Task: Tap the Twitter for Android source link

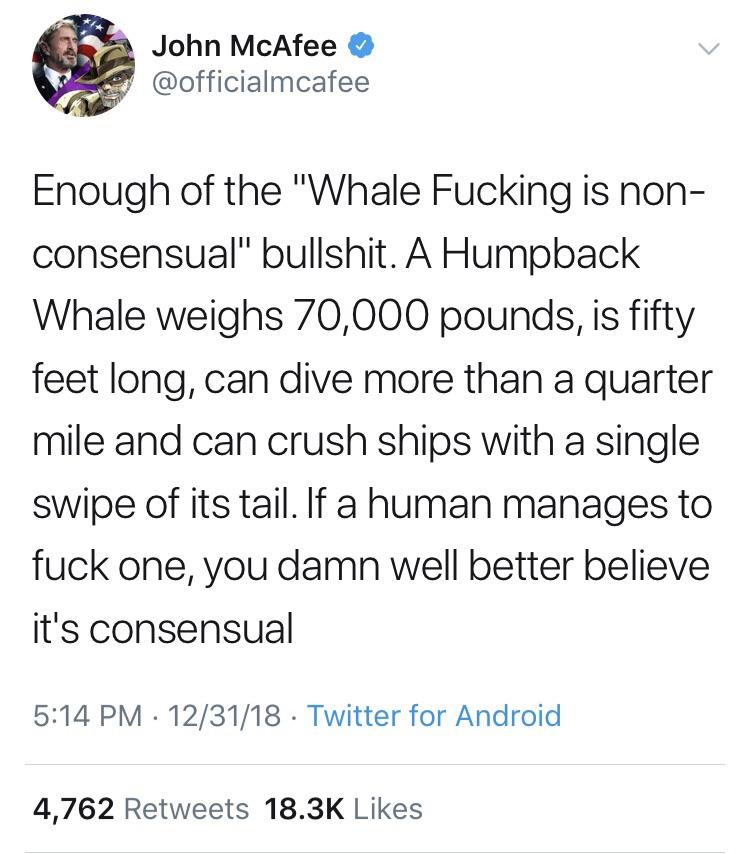Action: (433, 715)
